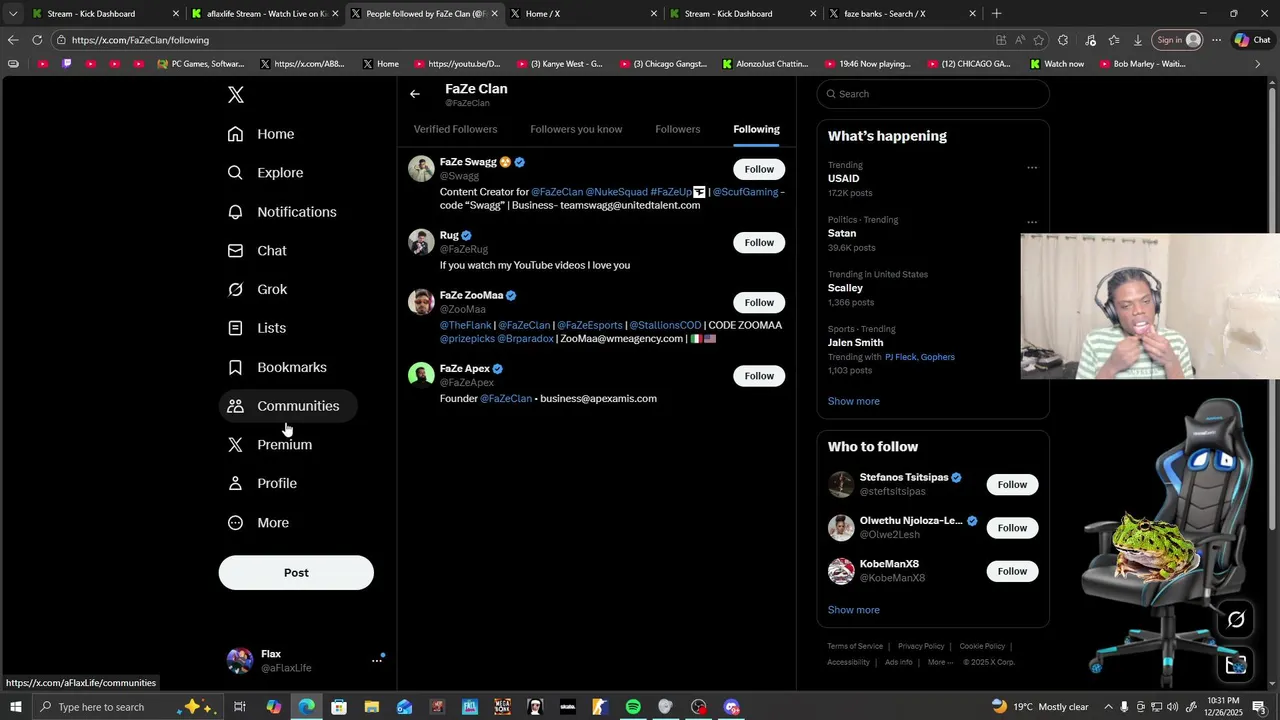This screenshot has width=1280, height=720.
Task: Follow Olwethu Njoloza-Le...
Action: click(1012, 528)
